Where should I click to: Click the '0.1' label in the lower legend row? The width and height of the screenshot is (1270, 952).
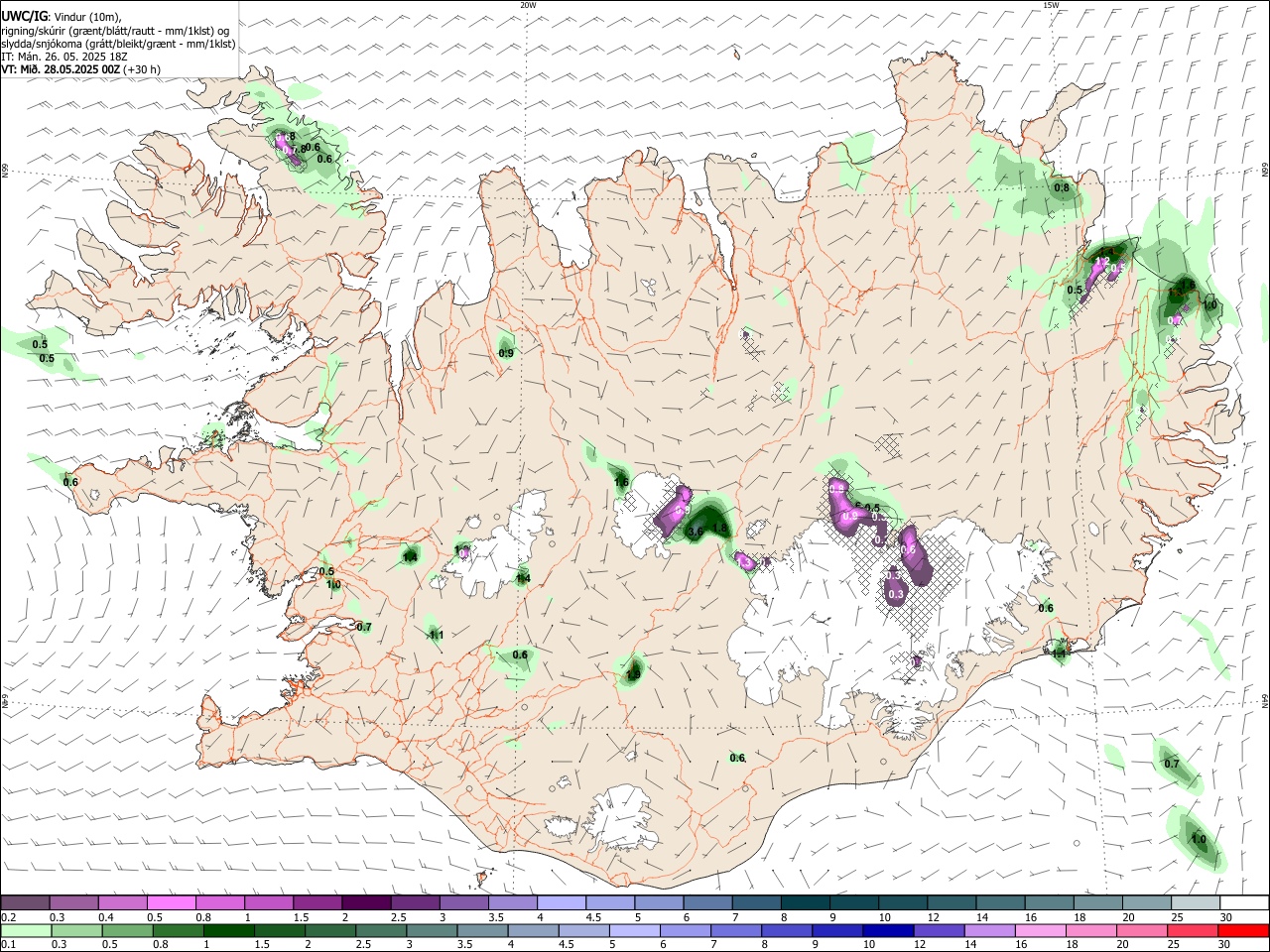(9, 945)
